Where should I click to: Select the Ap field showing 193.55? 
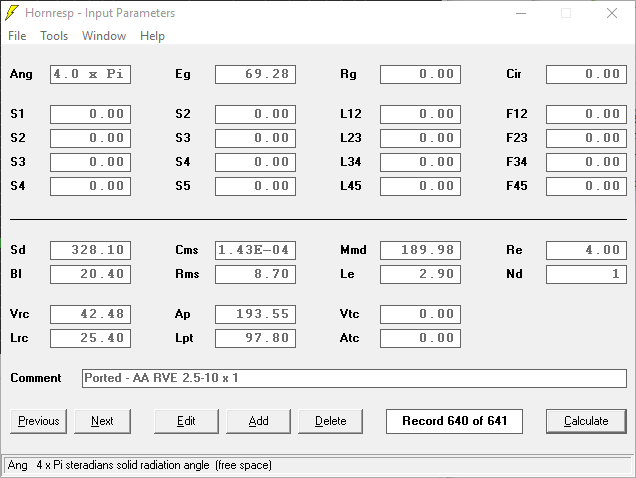(x=256, y=314)
